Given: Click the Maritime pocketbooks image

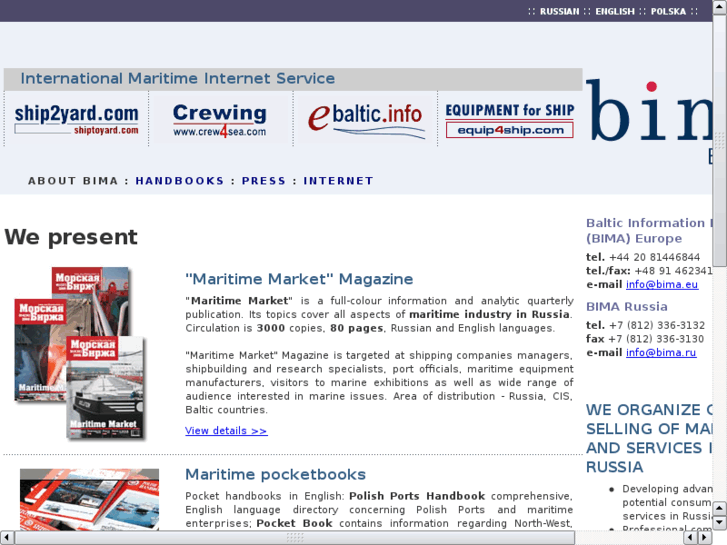Looking at the screenshot, I should click(89, 499).
